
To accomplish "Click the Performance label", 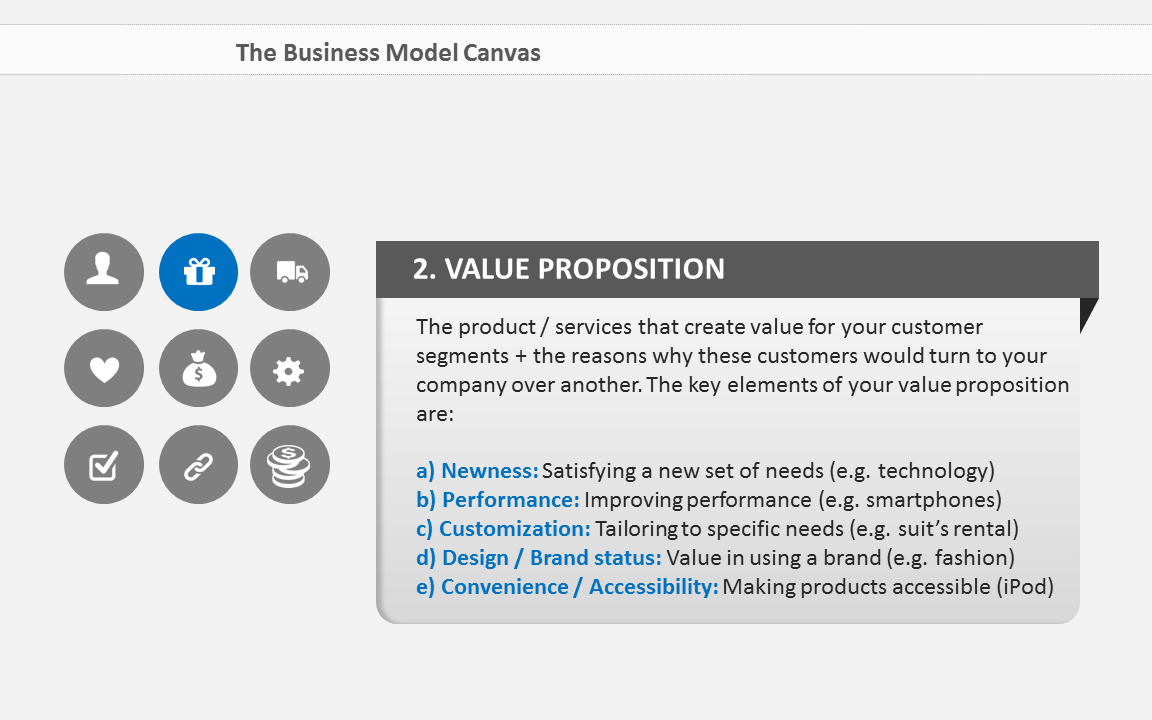I will [x=498, y=500].
